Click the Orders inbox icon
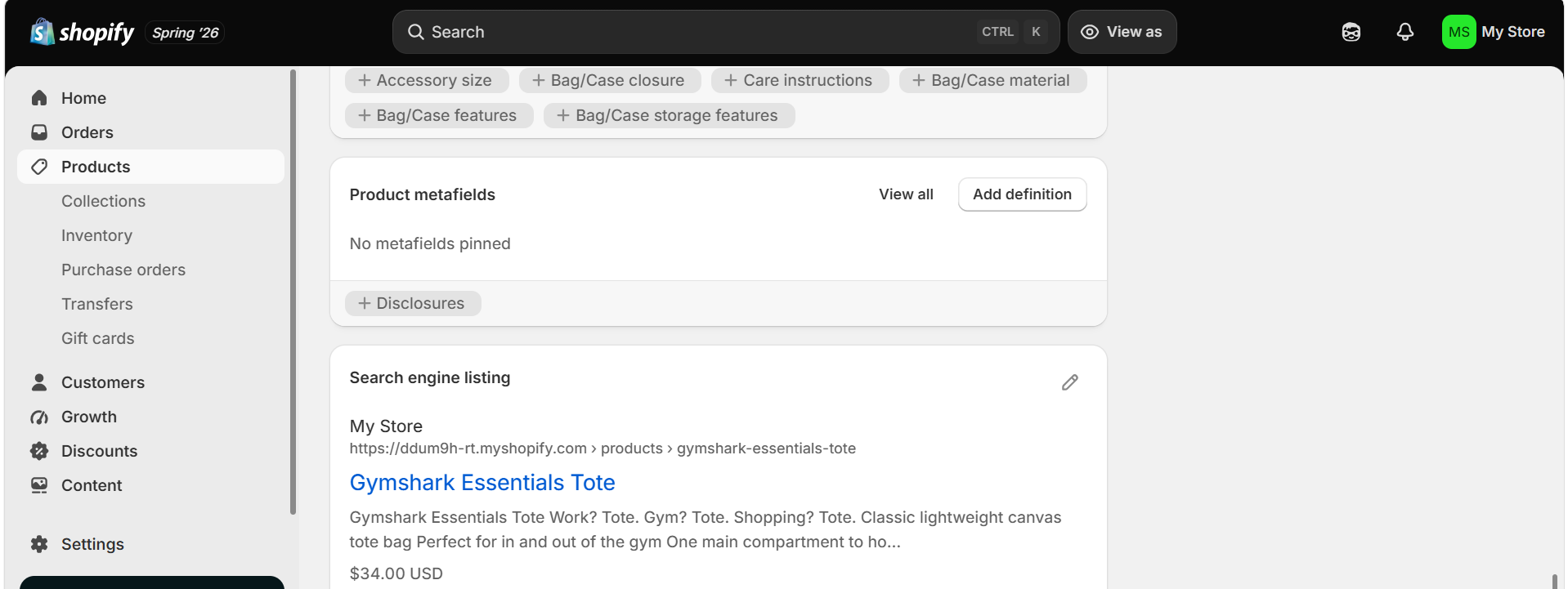Viewport: 1568px width, 589px height. point(39,132)
